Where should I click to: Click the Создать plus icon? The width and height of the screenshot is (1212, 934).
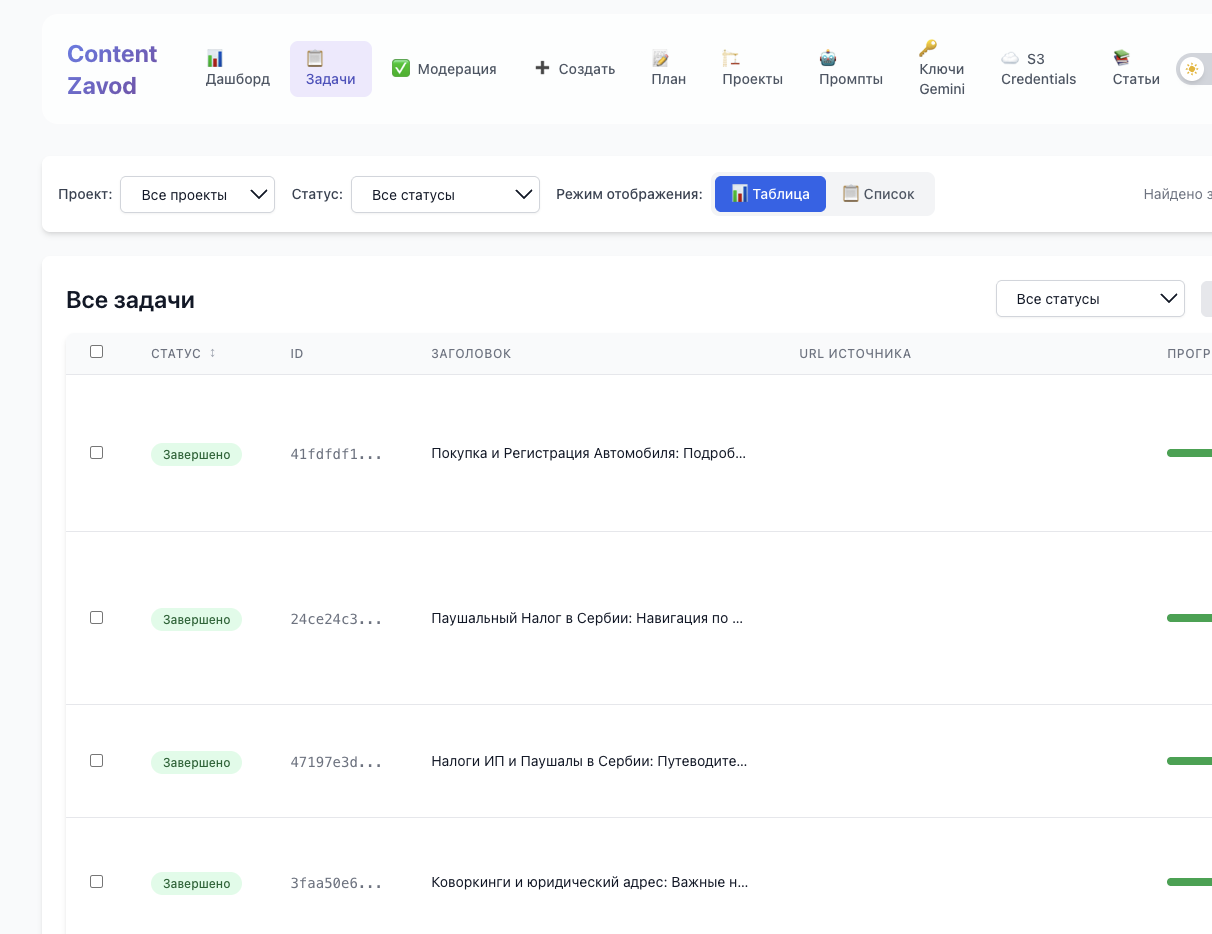[542, 68]
